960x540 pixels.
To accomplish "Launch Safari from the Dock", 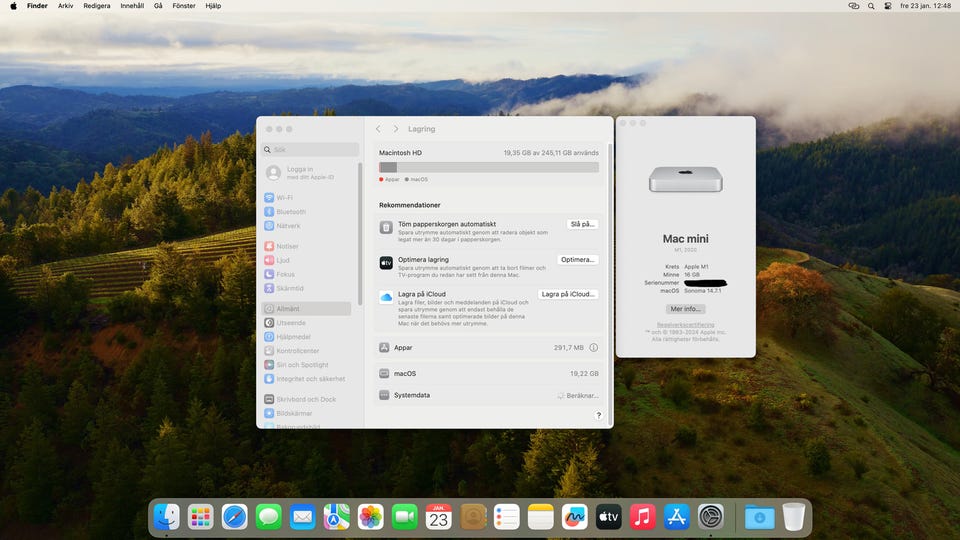I will (x=234, y=516).
